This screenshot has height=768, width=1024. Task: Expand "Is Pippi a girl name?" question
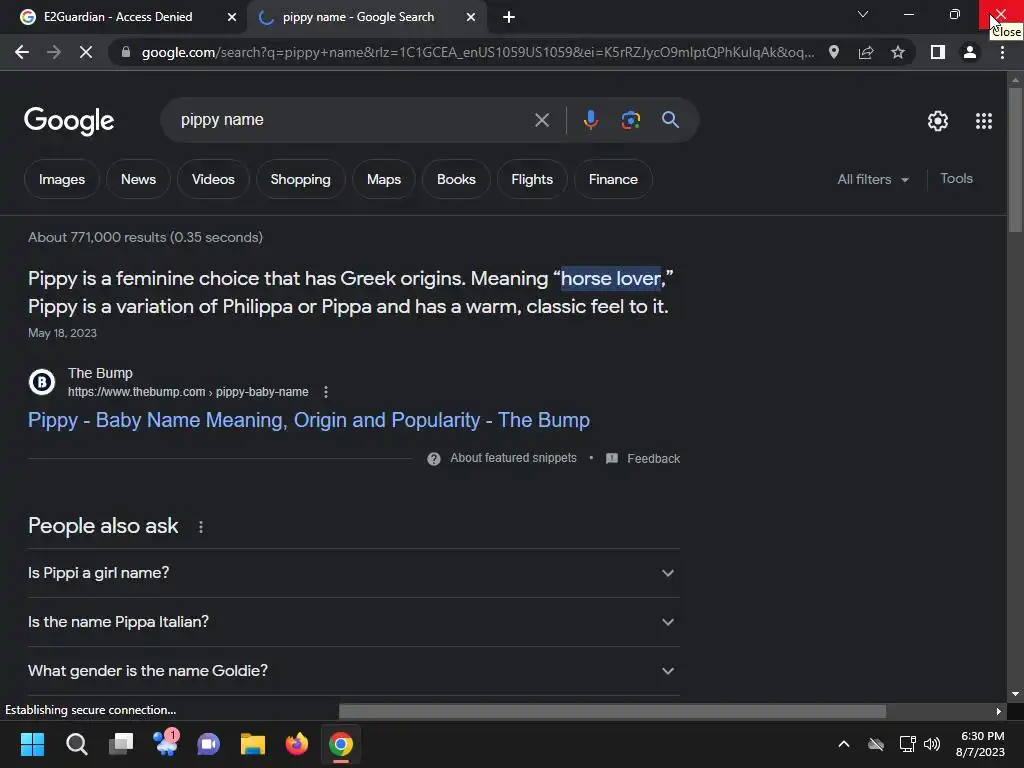354,573
